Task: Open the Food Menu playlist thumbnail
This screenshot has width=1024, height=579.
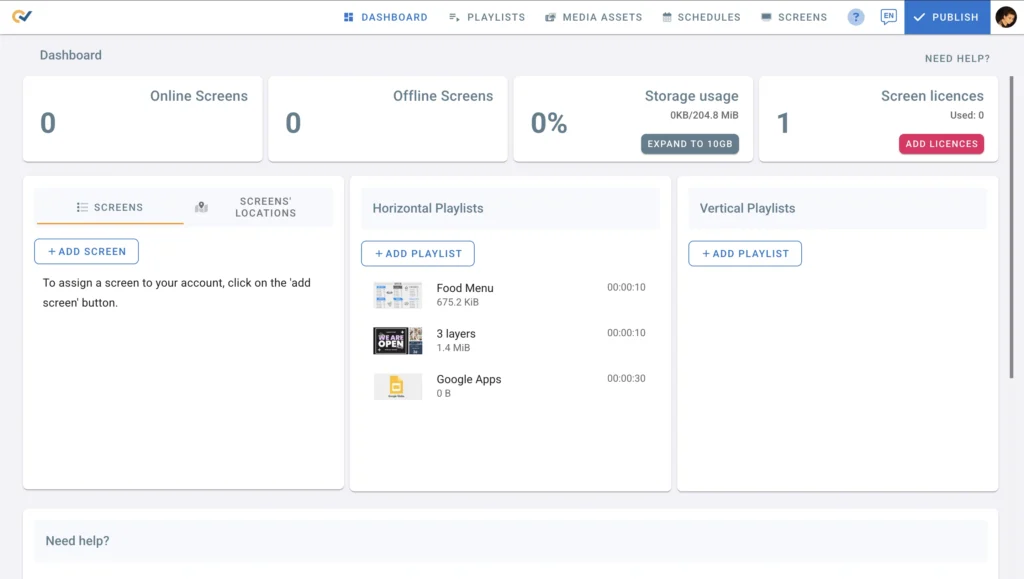Action: (398, 295)
